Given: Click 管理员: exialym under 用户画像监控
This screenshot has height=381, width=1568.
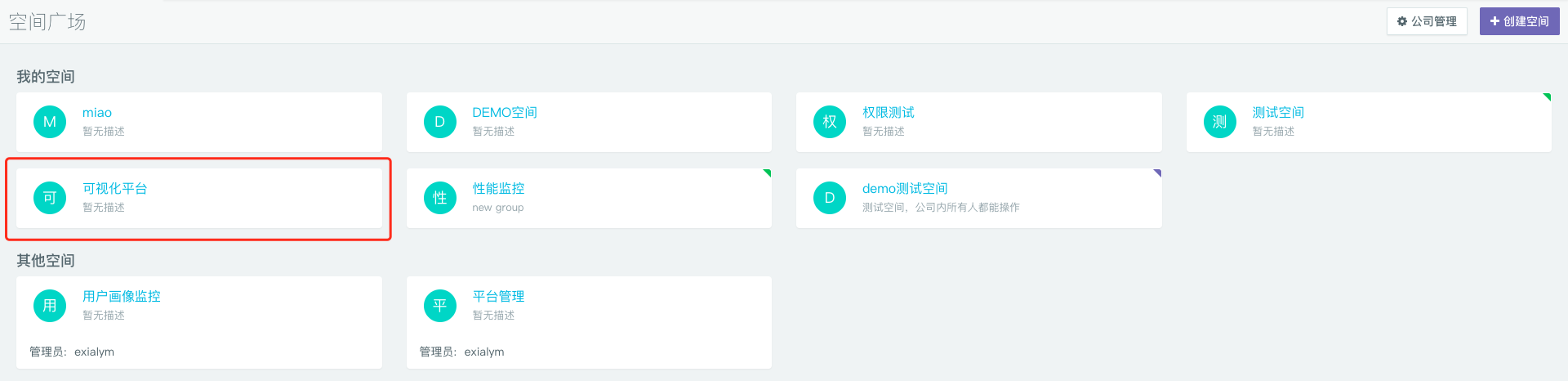Looking at the screenshot, I should [x=72, y=352].
